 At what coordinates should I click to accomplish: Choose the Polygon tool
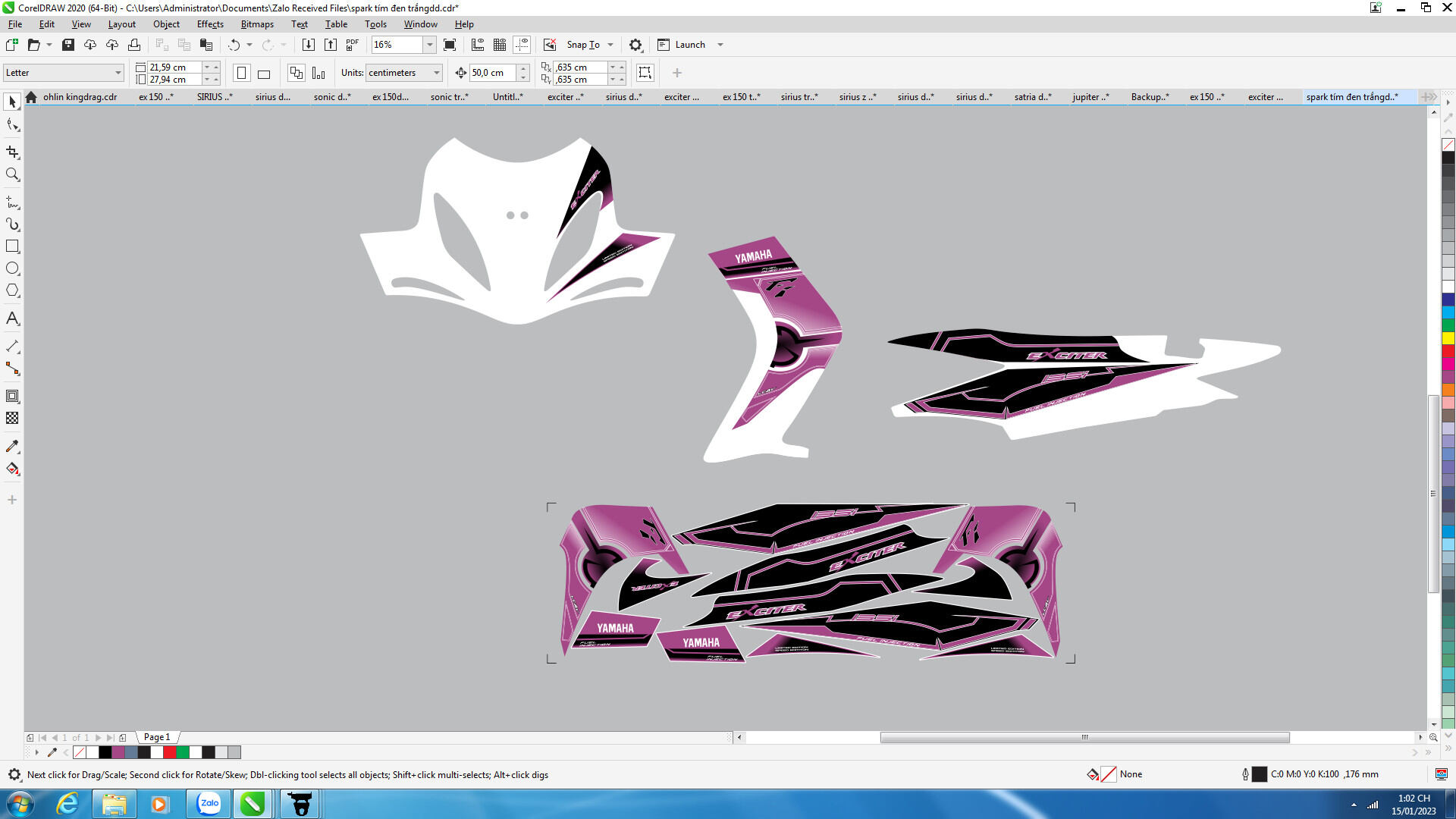[x=12, y=290]
